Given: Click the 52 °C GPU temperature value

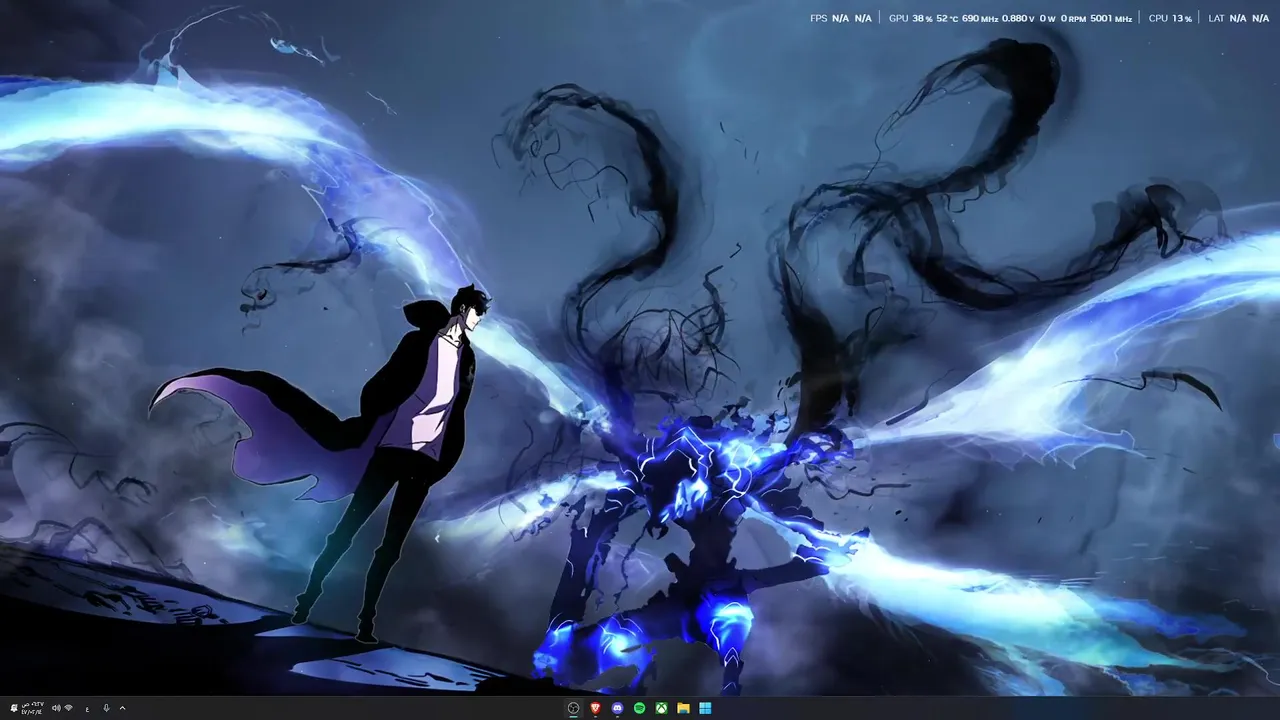Looking at the screenshot, I should pyautogui.click(x=947, y=18).
